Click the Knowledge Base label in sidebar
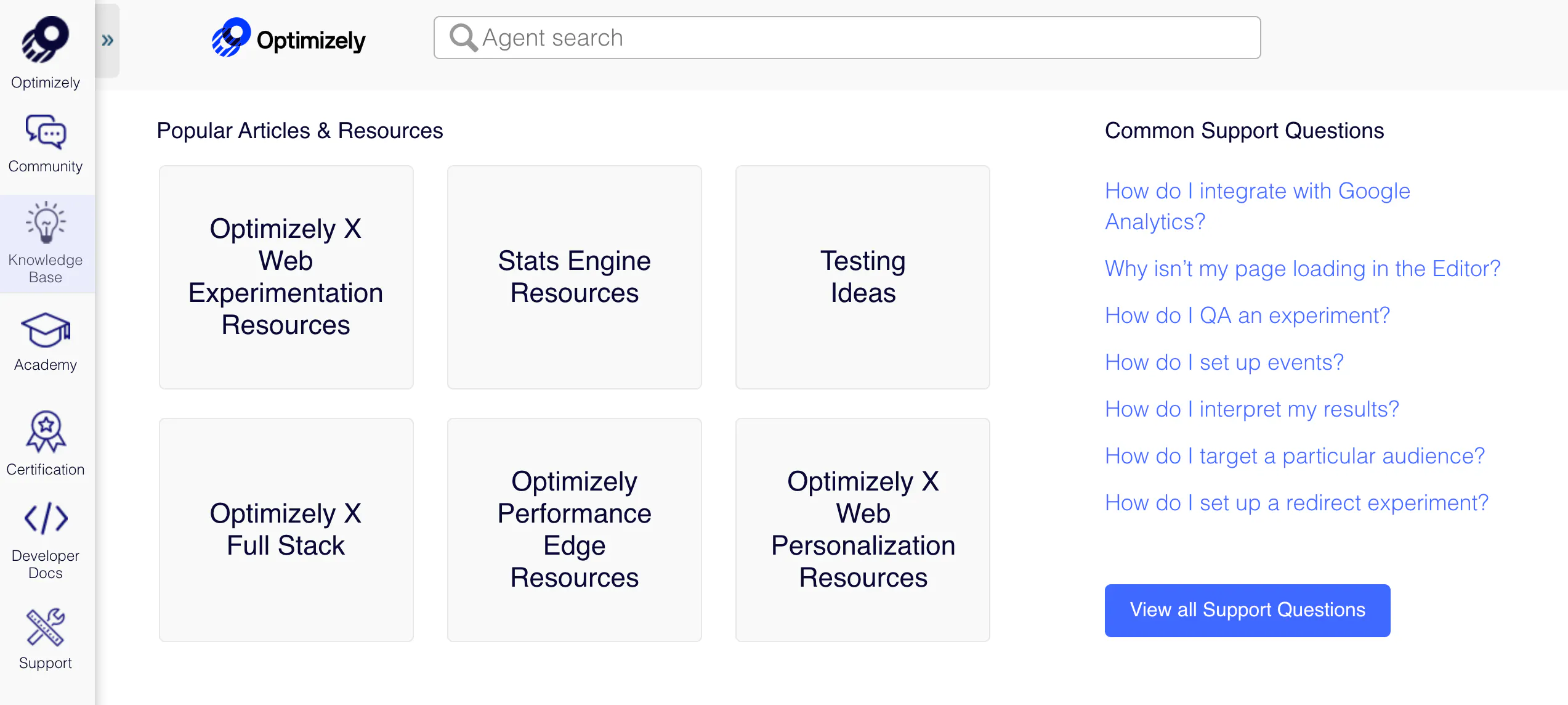Viewport: 1568px width, 705px height. pyautogui.click(x=46, y=269)
